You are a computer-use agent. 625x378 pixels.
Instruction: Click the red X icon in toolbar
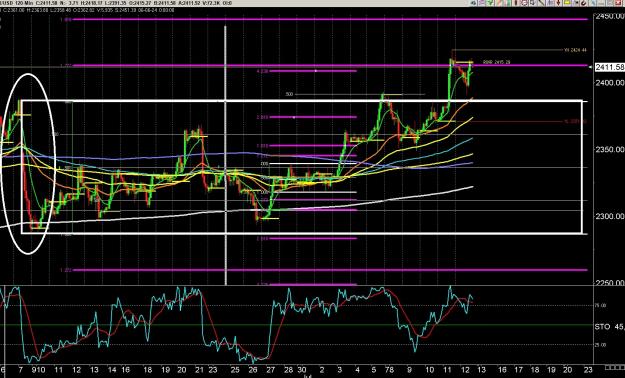coord(618,3)
